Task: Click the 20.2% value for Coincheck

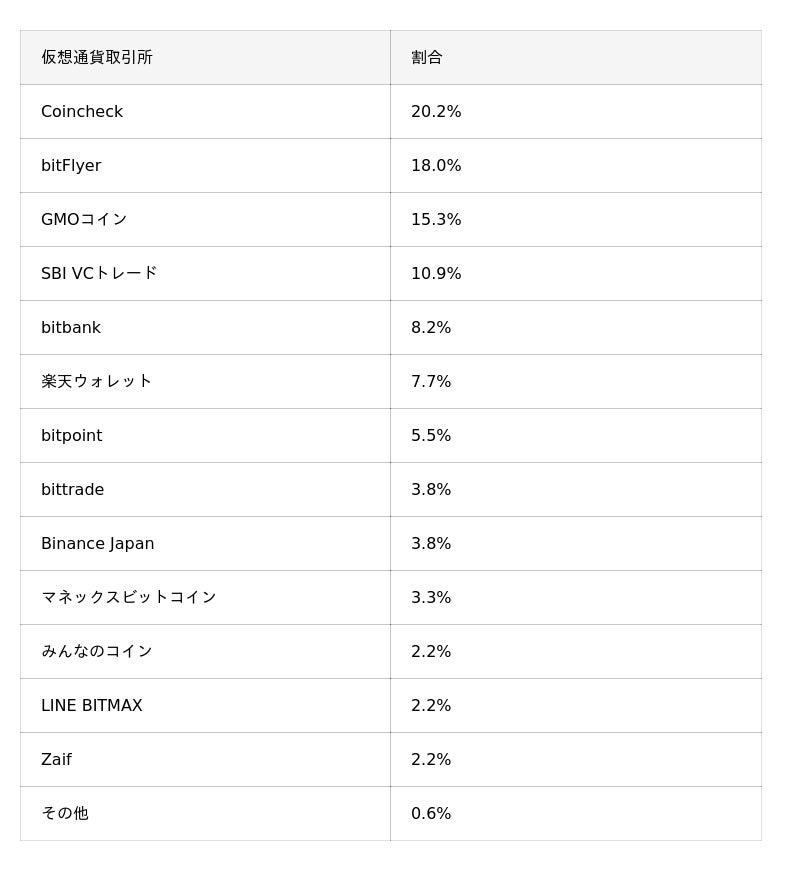Action: pyautogui.click(x=436, y=111)
